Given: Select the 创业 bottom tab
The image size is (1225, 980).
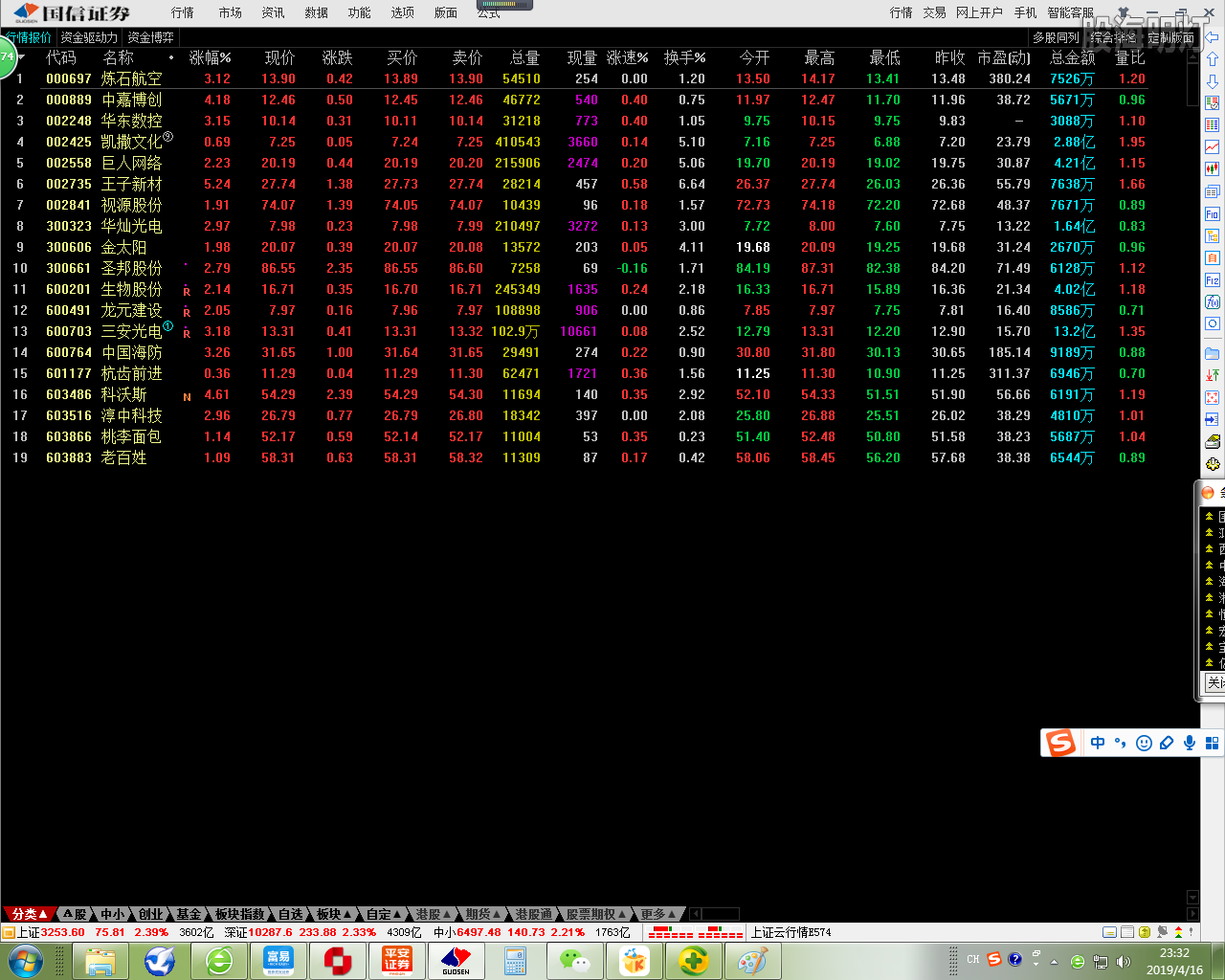Looking at the screenshot, I should point(150,914).
